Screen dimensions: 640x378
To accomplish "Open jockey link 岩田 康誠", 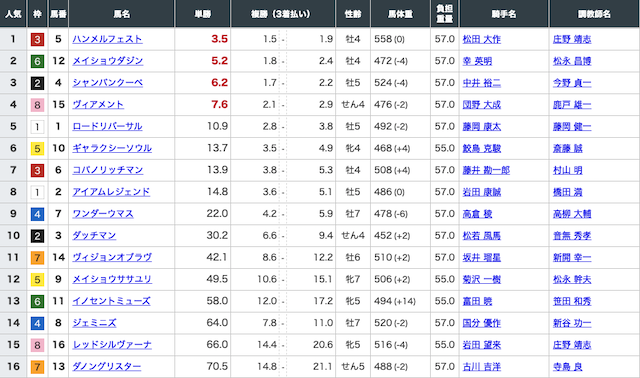I will (482, 192).
